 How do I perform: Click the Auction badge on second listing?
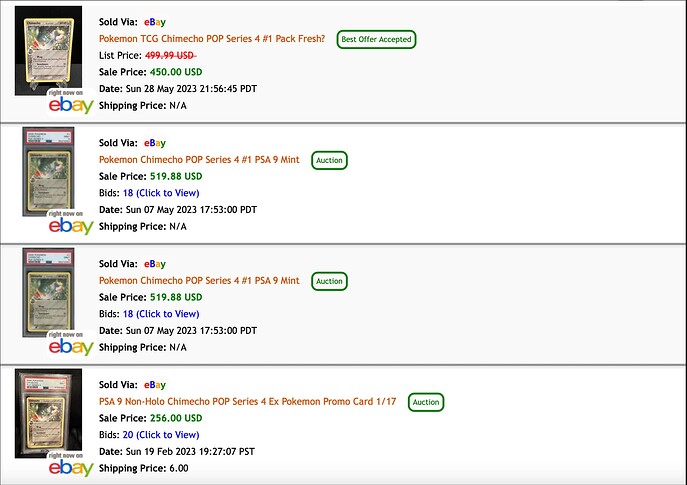point(329,160)
